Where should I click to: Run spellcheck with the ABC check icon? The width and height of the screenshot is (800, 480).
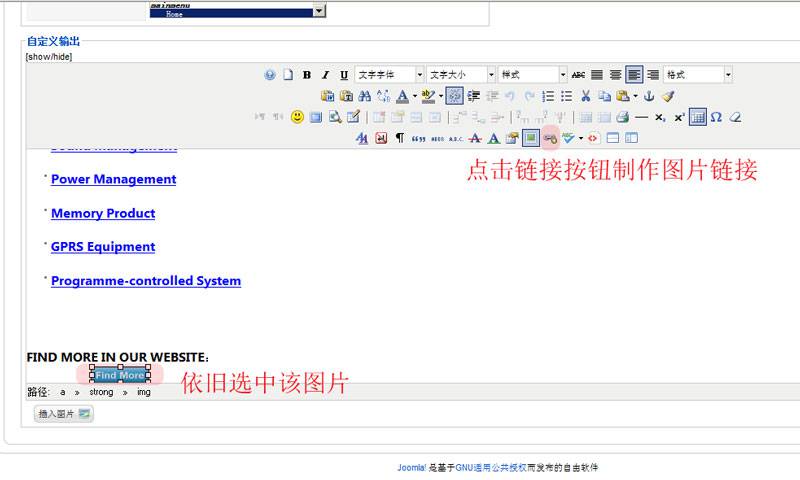(x=568, y=138)
